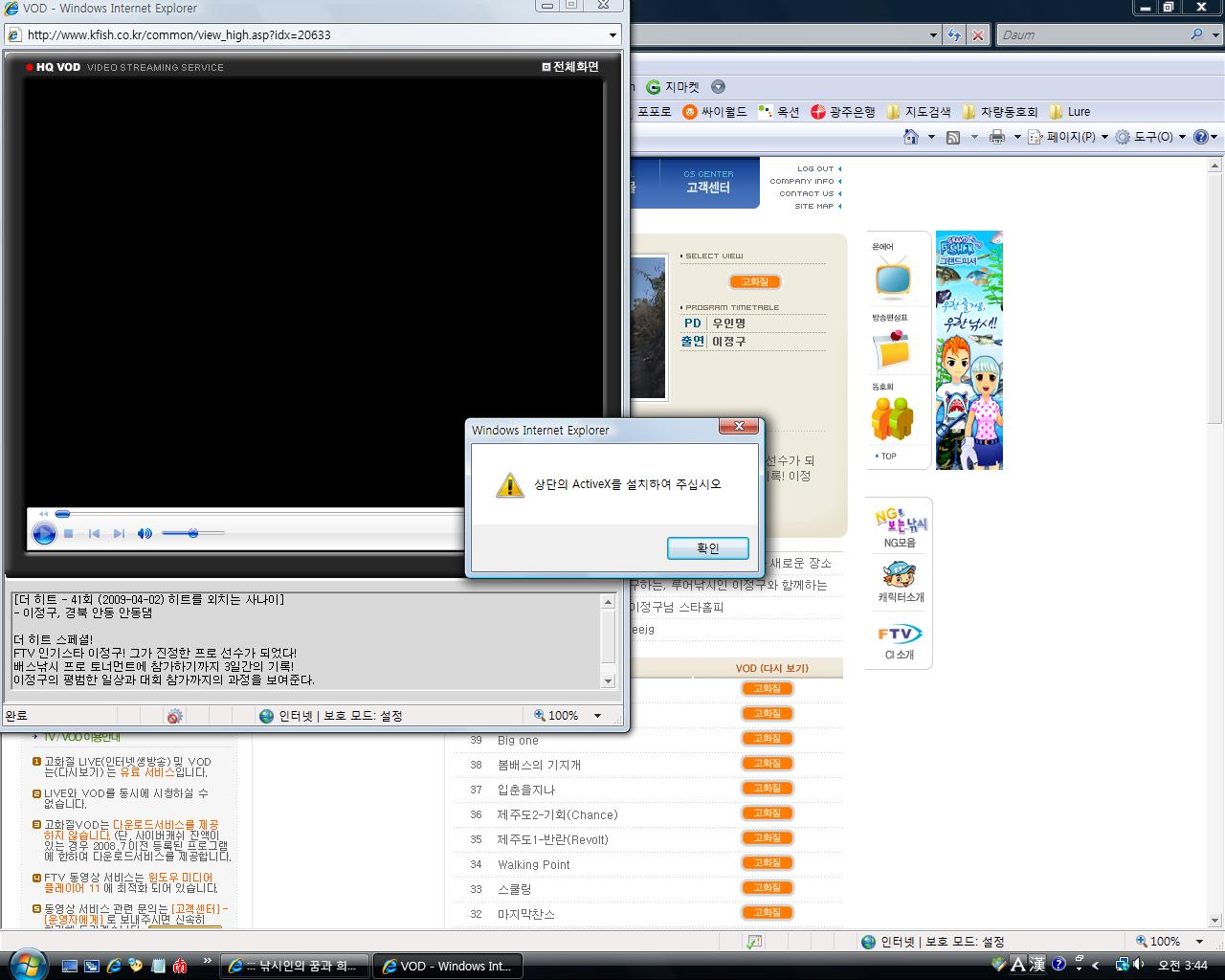The image size is (1225, 980).
Task: Switch to 전체화면 fullscreen mode
Action: point(570,67)
